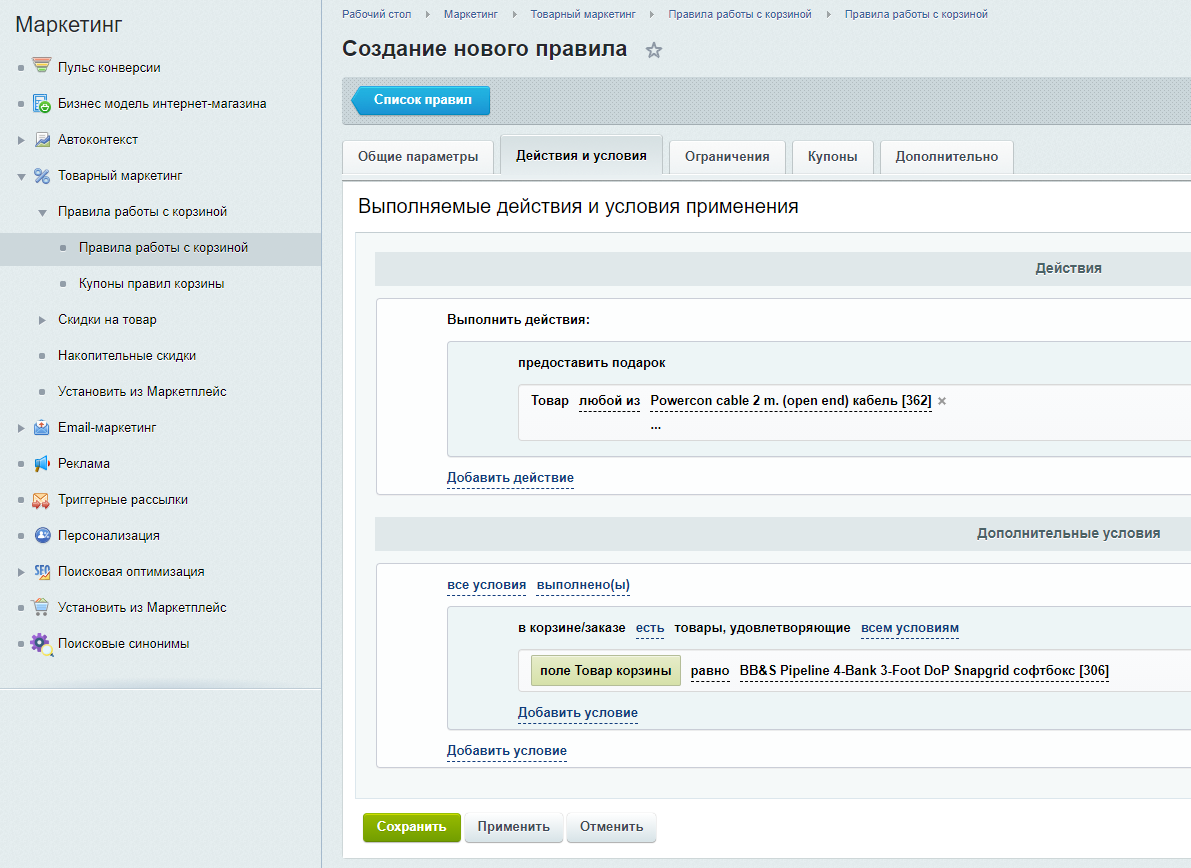Collapse the Товарный маркетинг tree section
Image resolution: width=1191 pixels, height=868 pixels.
(21, 176)
